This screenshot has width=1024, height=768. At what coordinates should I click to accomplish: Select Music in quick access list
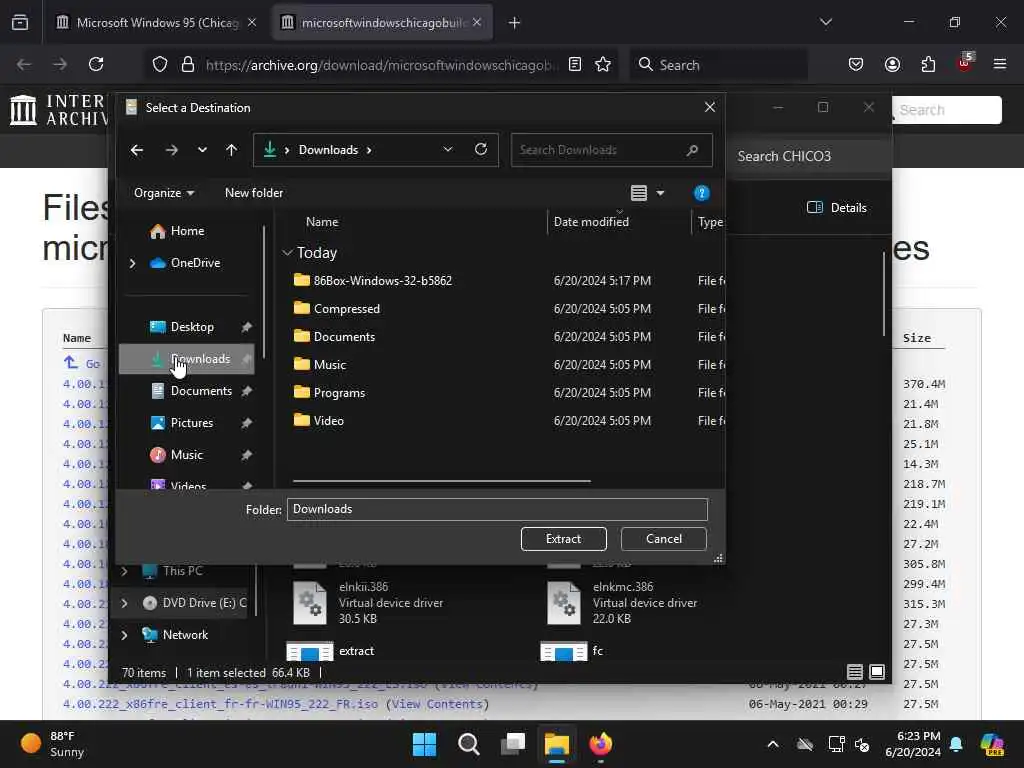186,455
